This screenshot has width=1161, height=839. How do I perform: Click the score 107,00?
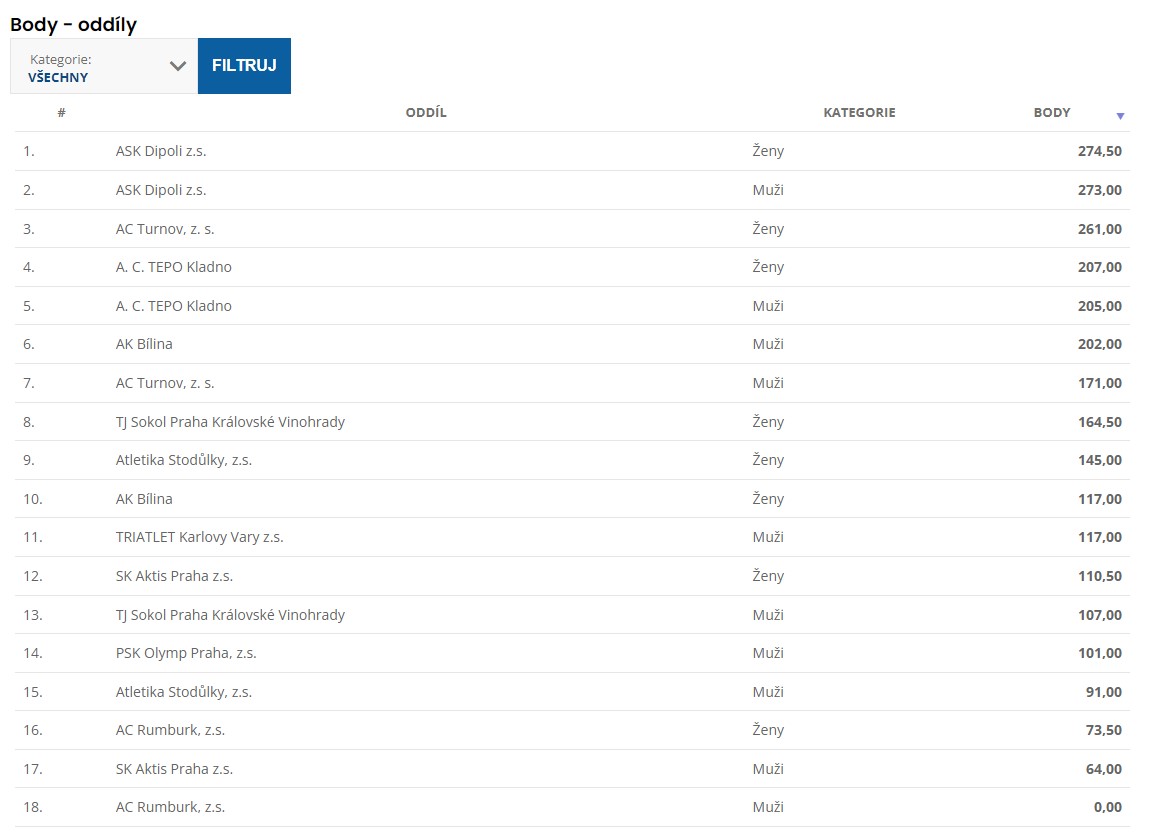[x=1100, y=615]
